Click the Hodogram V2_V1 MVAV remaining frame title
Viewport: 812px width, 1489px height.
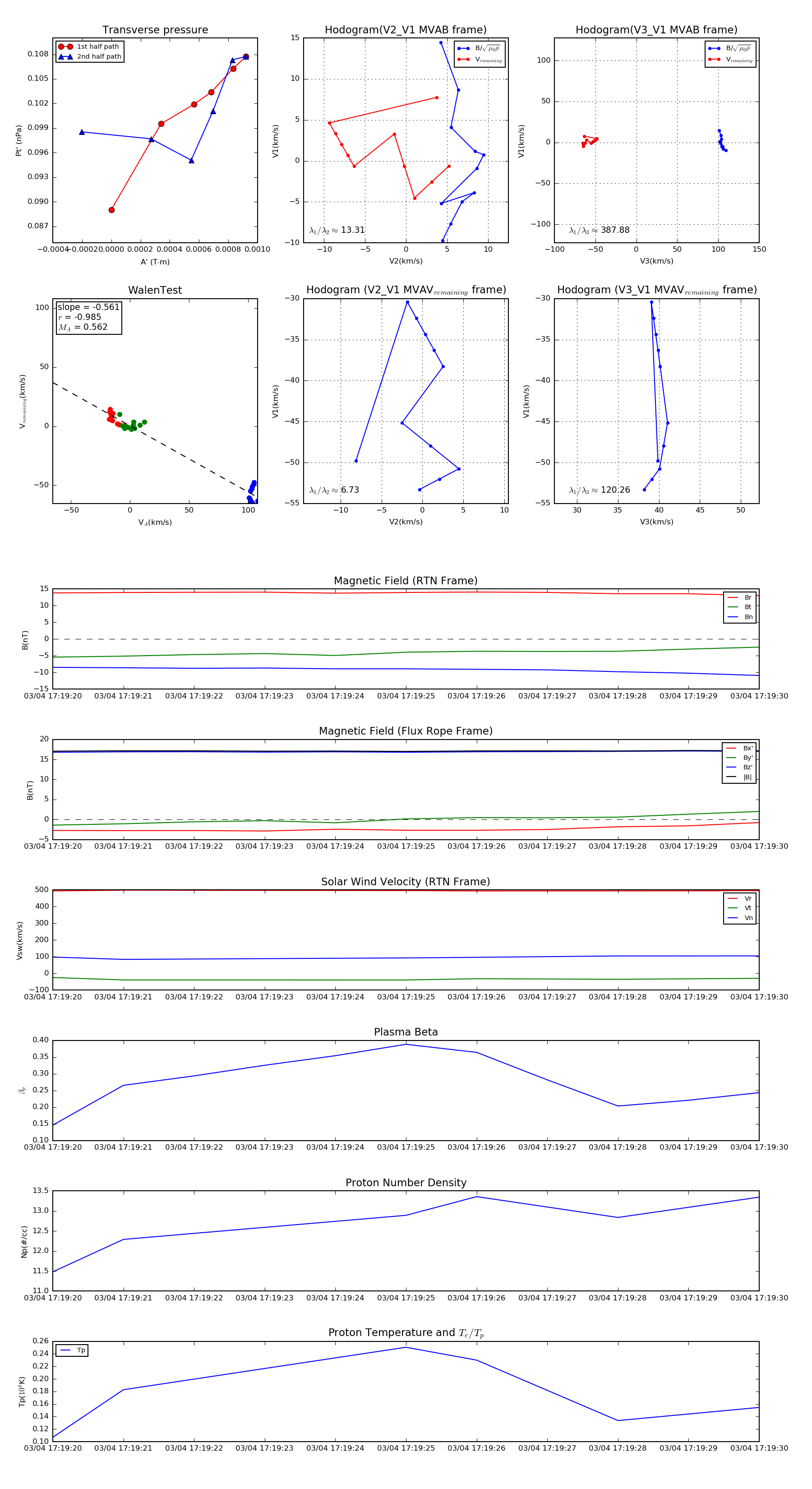pyautogui.click(x=406, y=290)
